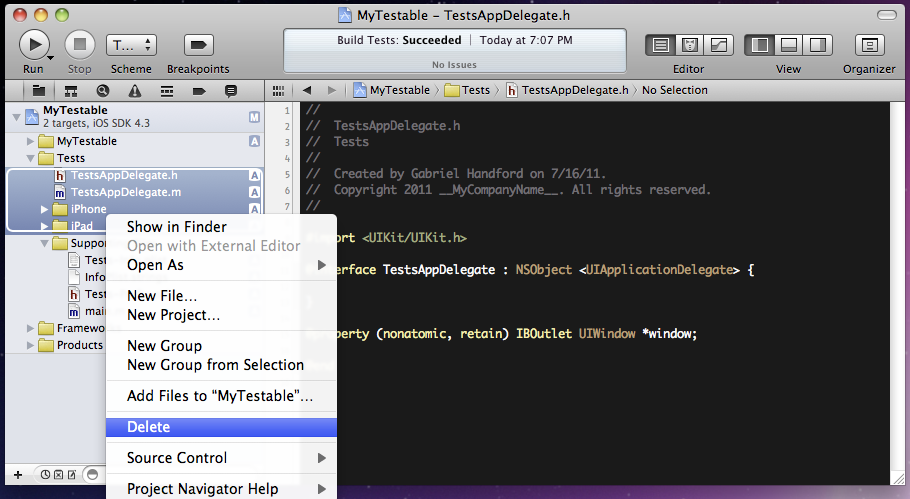Choose New Group from Selection
This screenshot has height=499, width=910.
(x=221, y=365)
